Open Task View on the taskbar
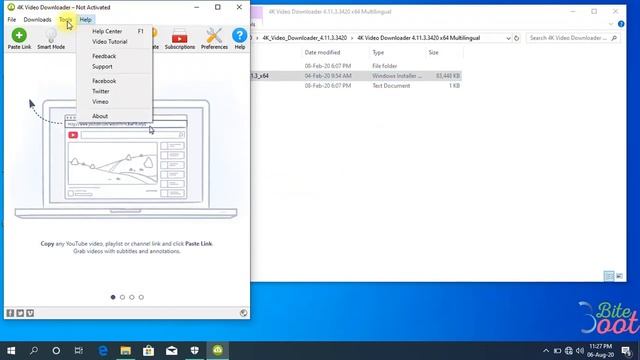The image size is (640, 360). click(x=79, y=351)
